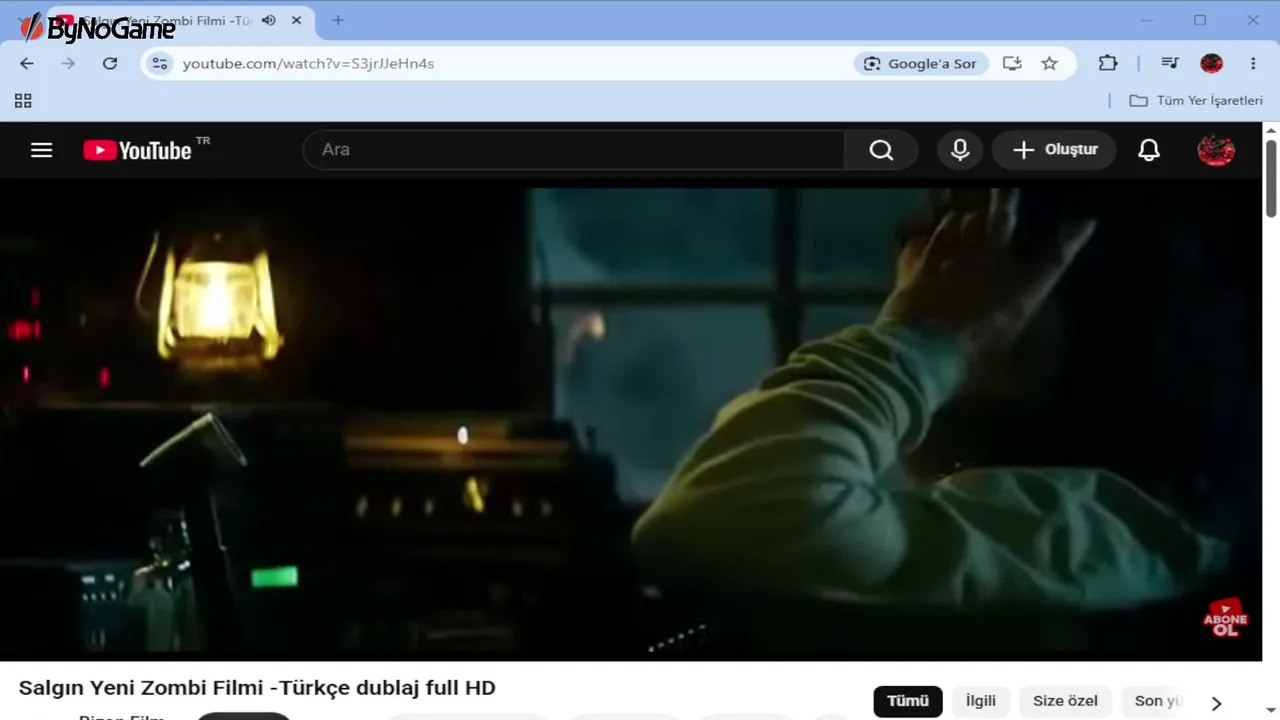The height and width of the screenshot is (720, 1280).
Task: Click the address bar URL youtube.com/watch
Action: pyautogui.click(x=308, y=63)
